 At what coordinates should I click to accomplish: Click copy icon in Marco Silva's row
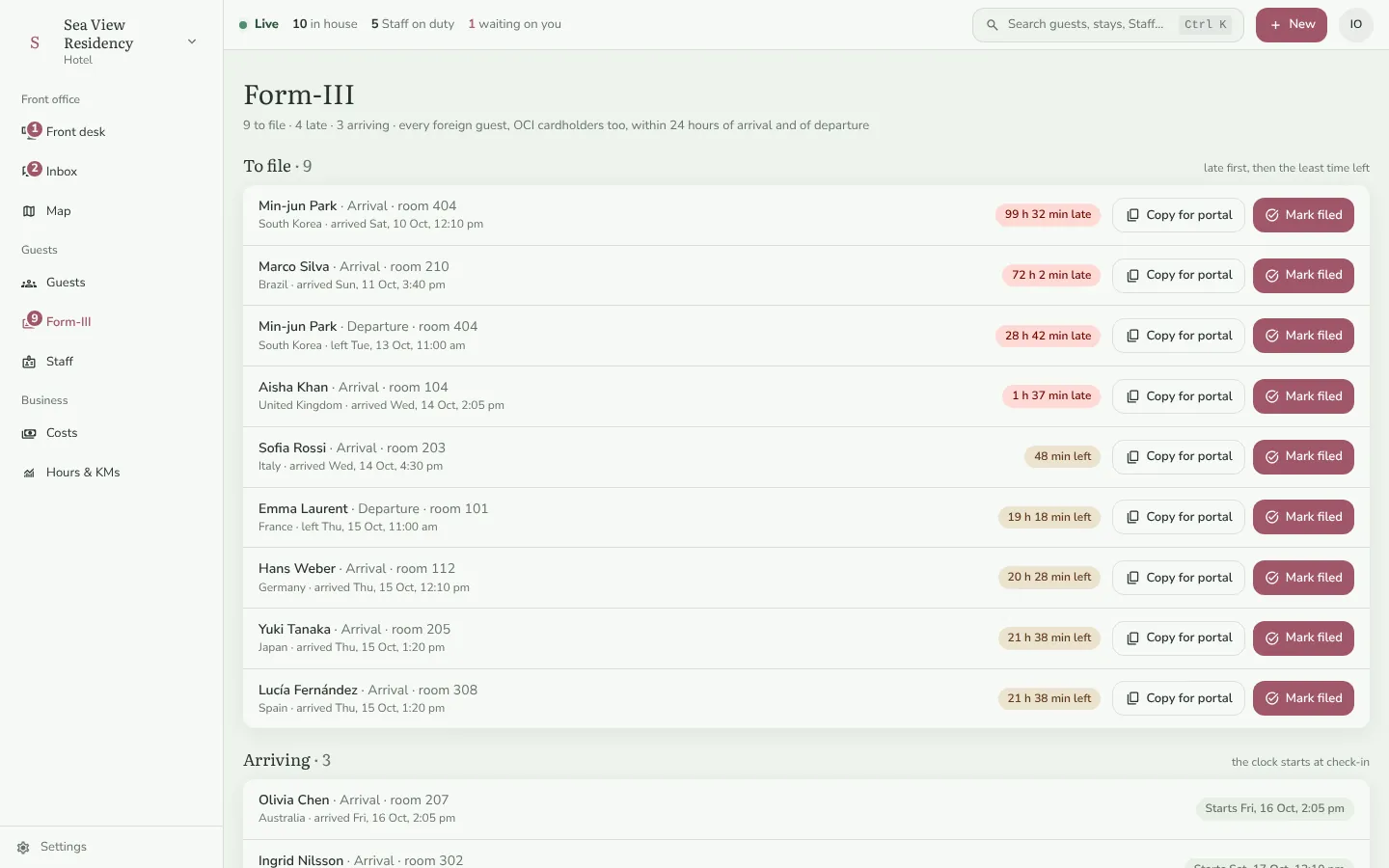1132,276
